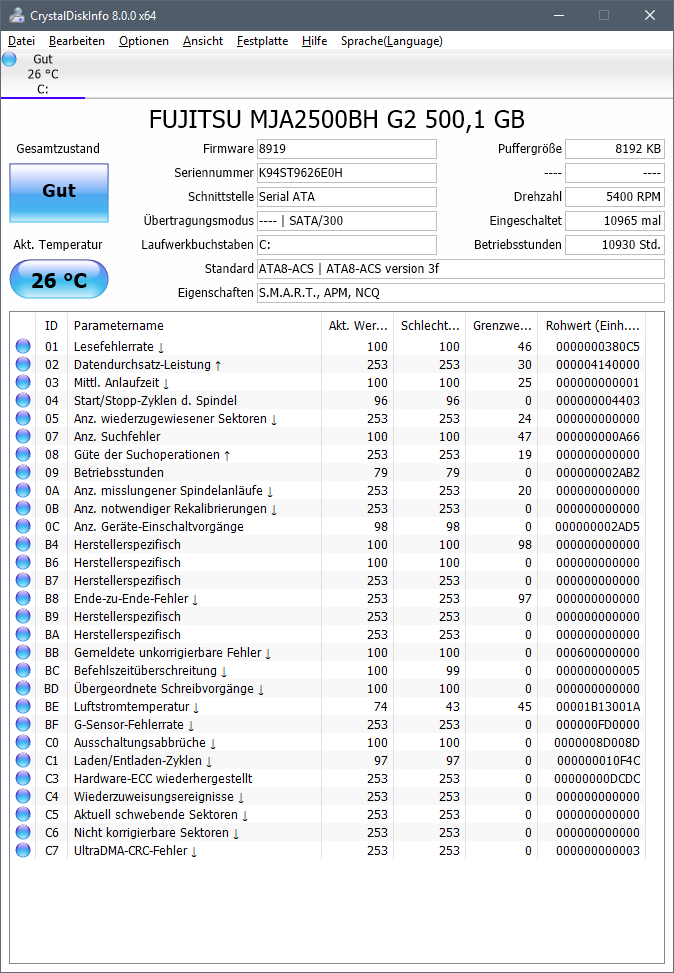Image resolution: width=674 pixels, height=973 pixels.
Task: Click status orb of Nicht korrigierbare Sektoren row
Action: point(23,832)
